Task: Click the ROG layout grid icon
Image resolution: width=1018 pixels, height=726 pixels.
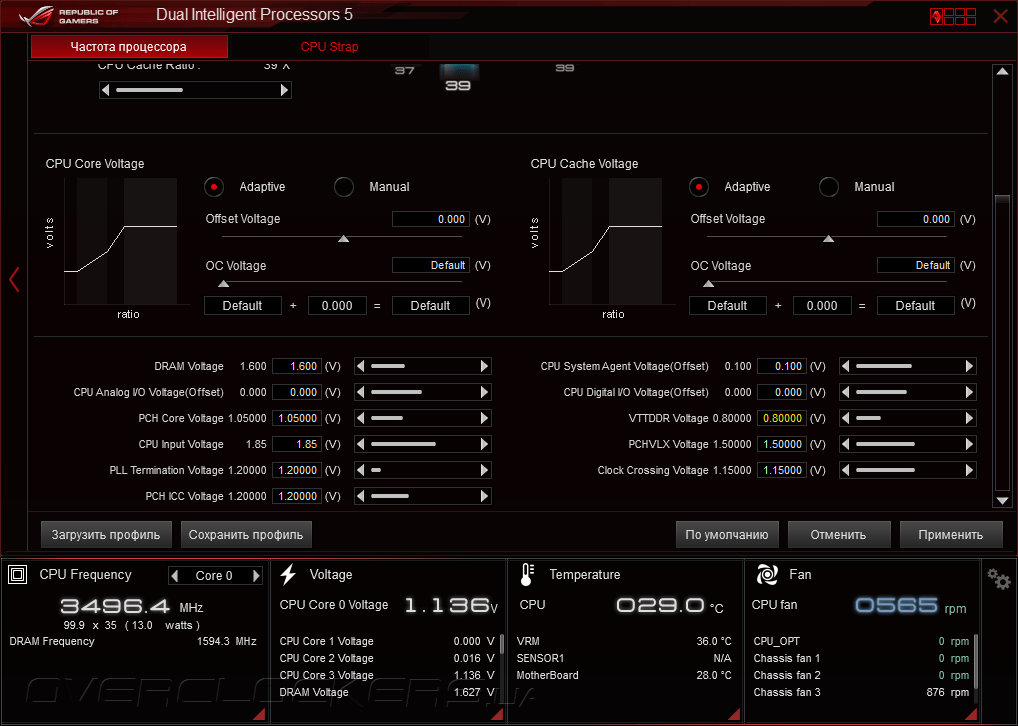Action: 953,16
